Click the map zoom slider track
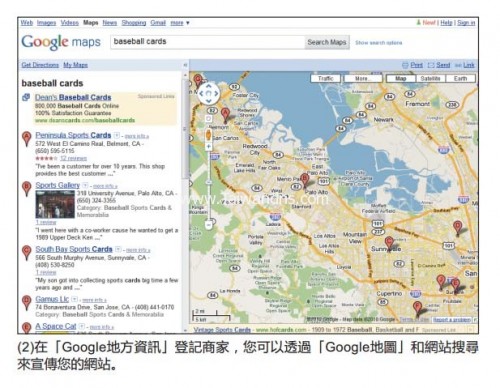 (209, 185)
